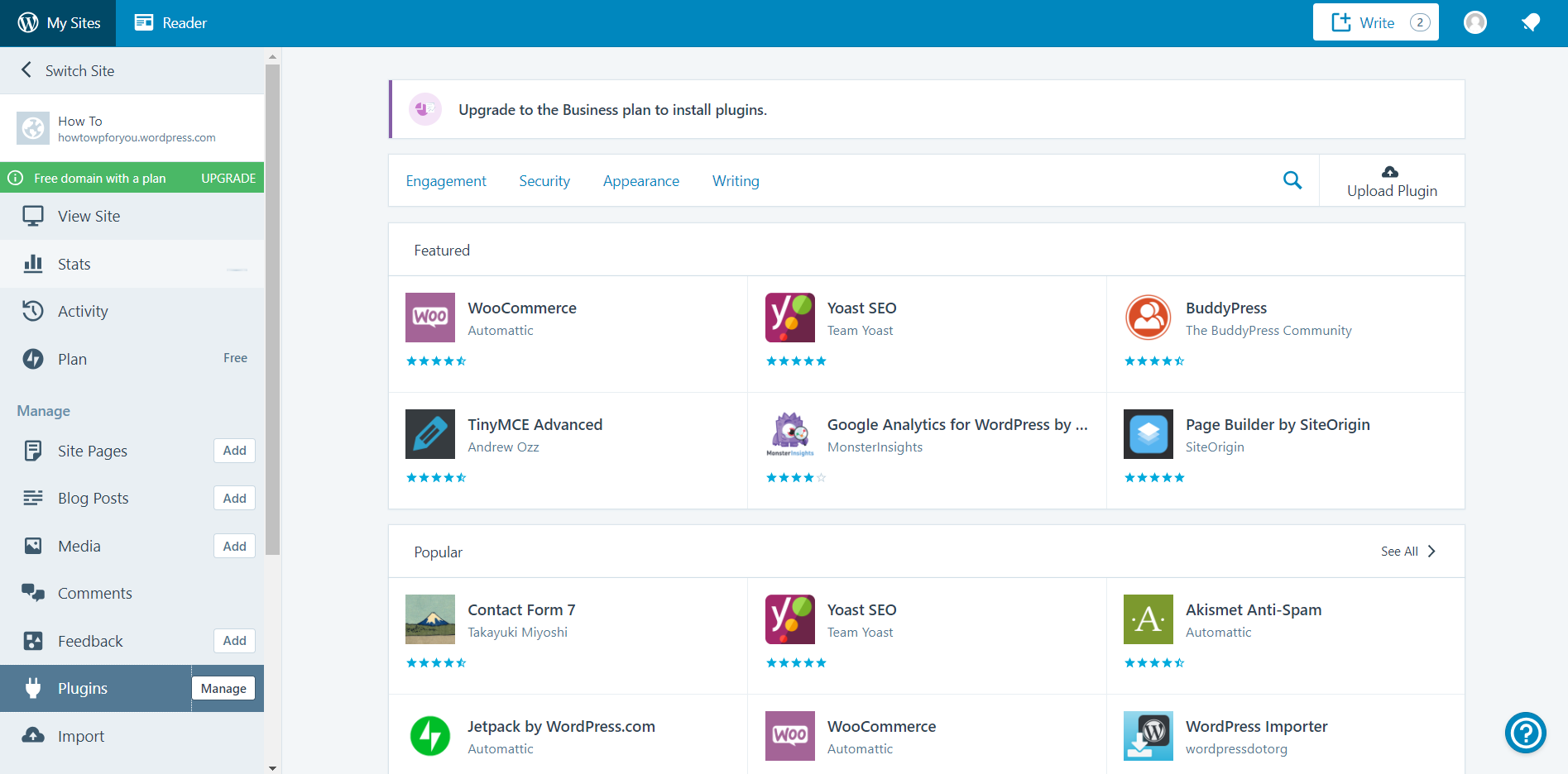This screenshot has height=774, width=1568.
Task: Open the Reader icon in top bar
Action: pos(144,23)
